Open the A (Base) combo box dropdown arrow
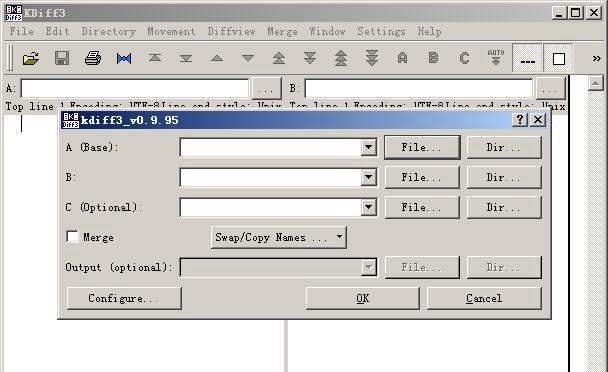The height and width of the screenshot is (372, 608). pyautogui.click(x=368, y=147)
